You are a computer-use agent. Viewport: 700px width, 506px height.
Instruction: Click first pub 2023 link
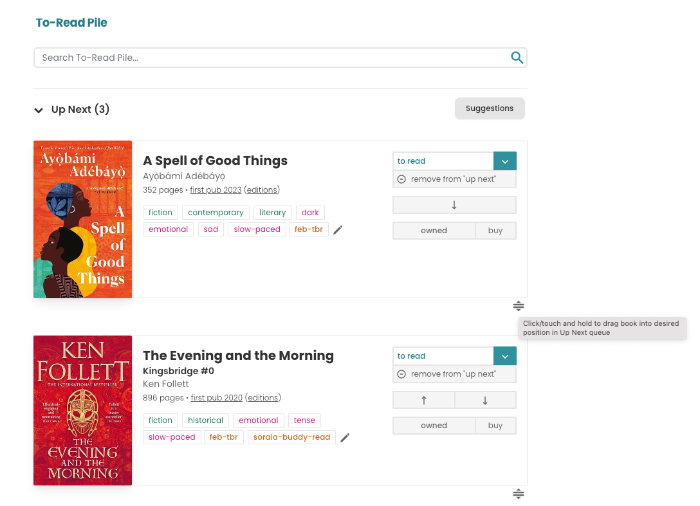[x=216, y=190]
